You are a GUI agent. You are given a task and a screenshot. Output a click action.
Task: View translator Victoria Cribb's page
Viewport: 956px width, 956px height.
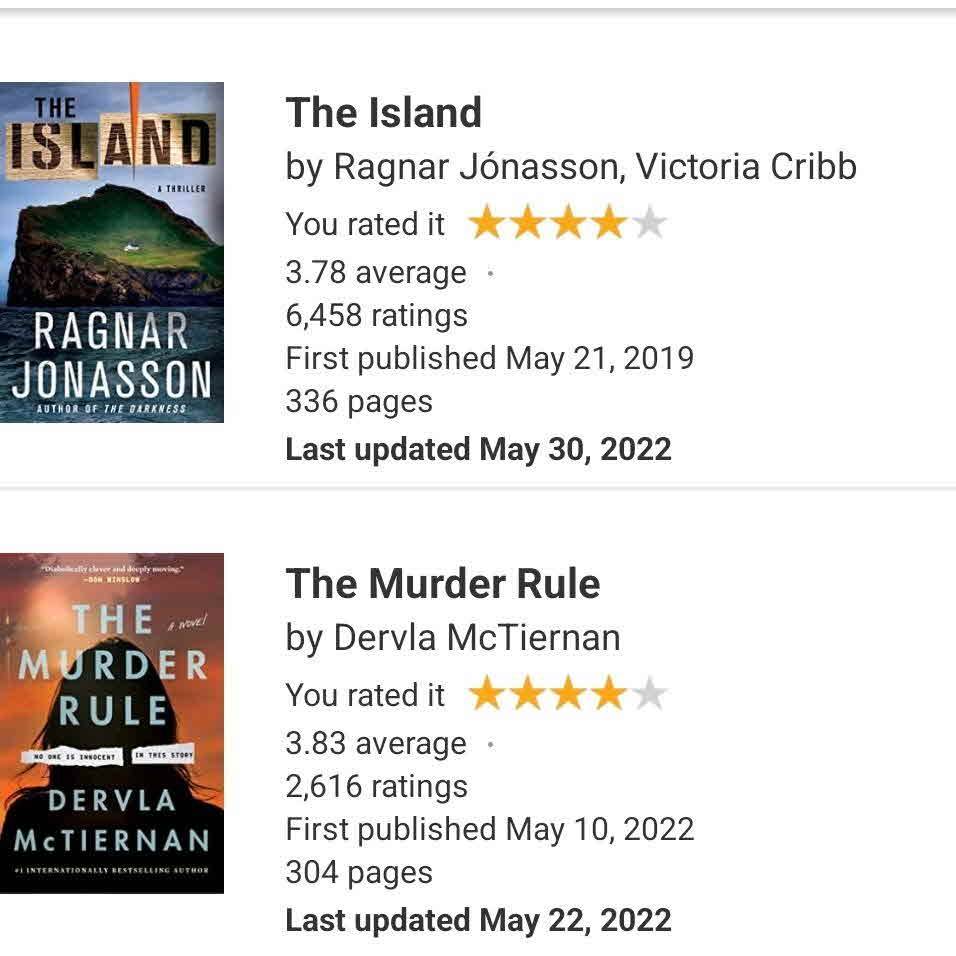point(746,167)
